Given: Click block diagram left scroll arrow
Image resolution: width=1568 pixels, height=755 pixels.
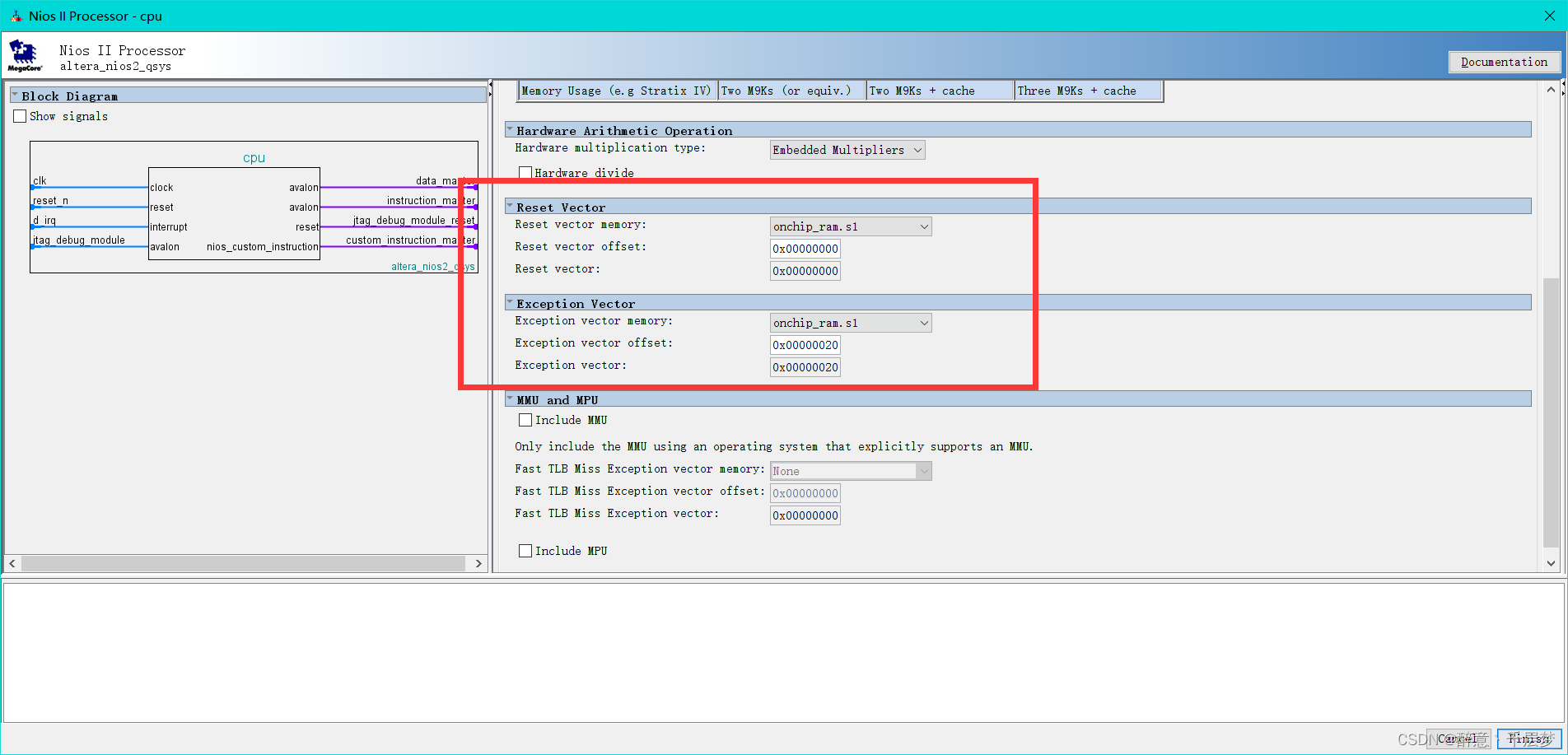Looking at the screenshot, I should tap(12, 563).
